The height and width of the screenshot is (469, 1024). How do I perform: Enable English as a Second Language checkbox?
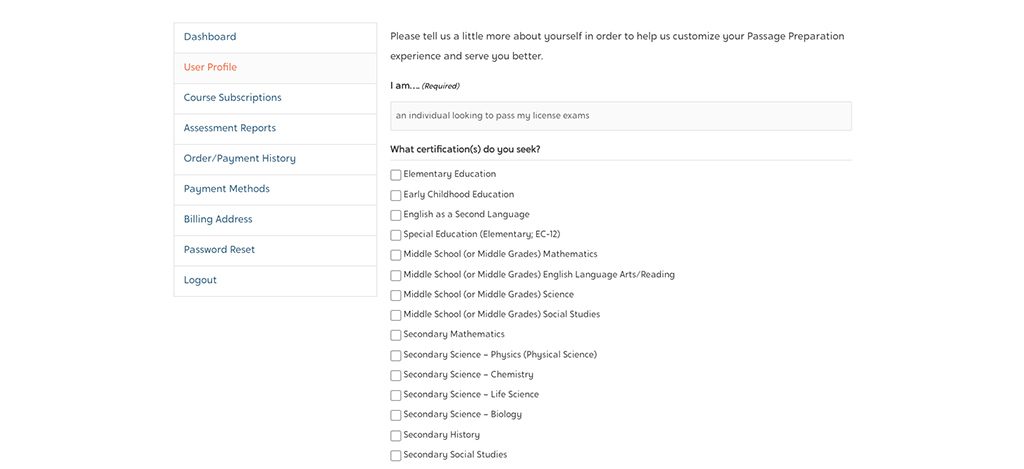tap(396, 215)
